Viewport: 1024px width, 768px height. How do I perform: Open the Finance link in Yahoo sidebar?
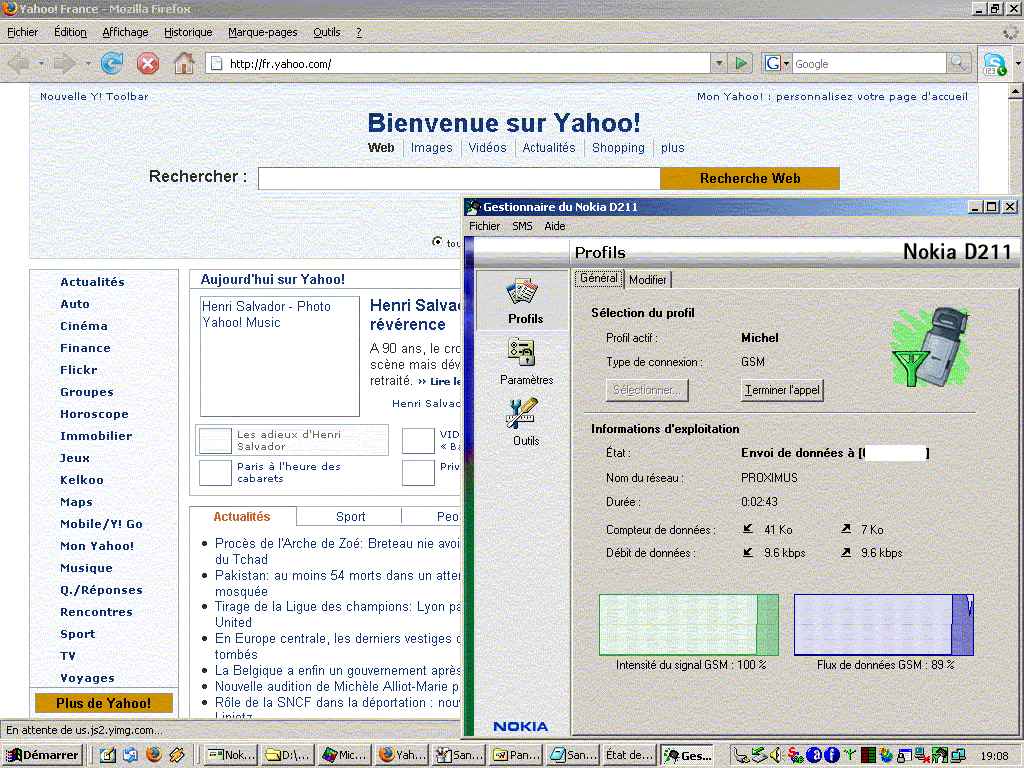[x=85, y=348]
